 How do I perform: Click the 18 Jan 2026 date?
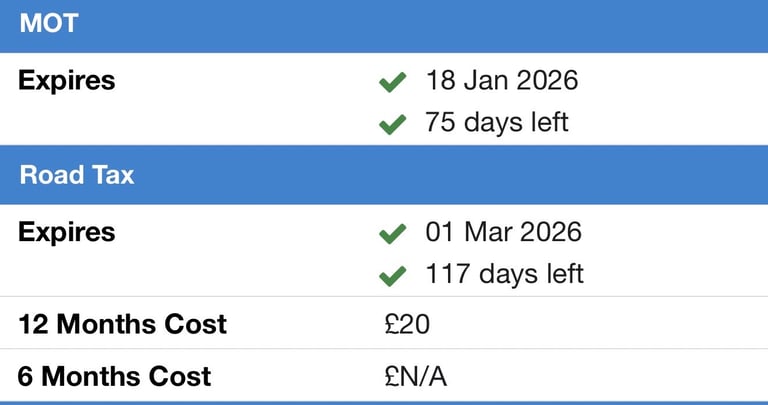(x=502, y=81)
